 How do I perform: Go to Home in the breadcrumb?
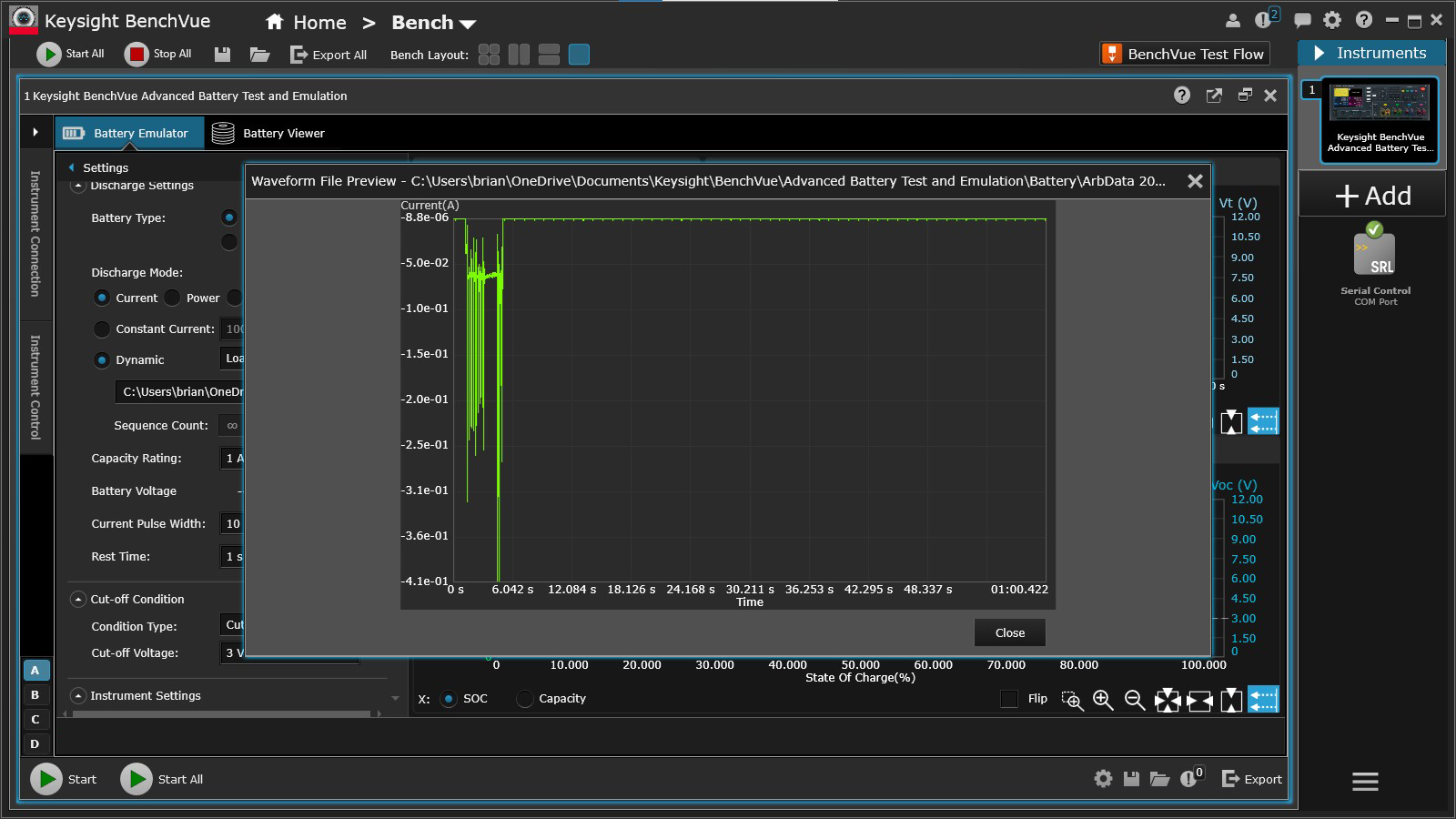pos(306,23)
